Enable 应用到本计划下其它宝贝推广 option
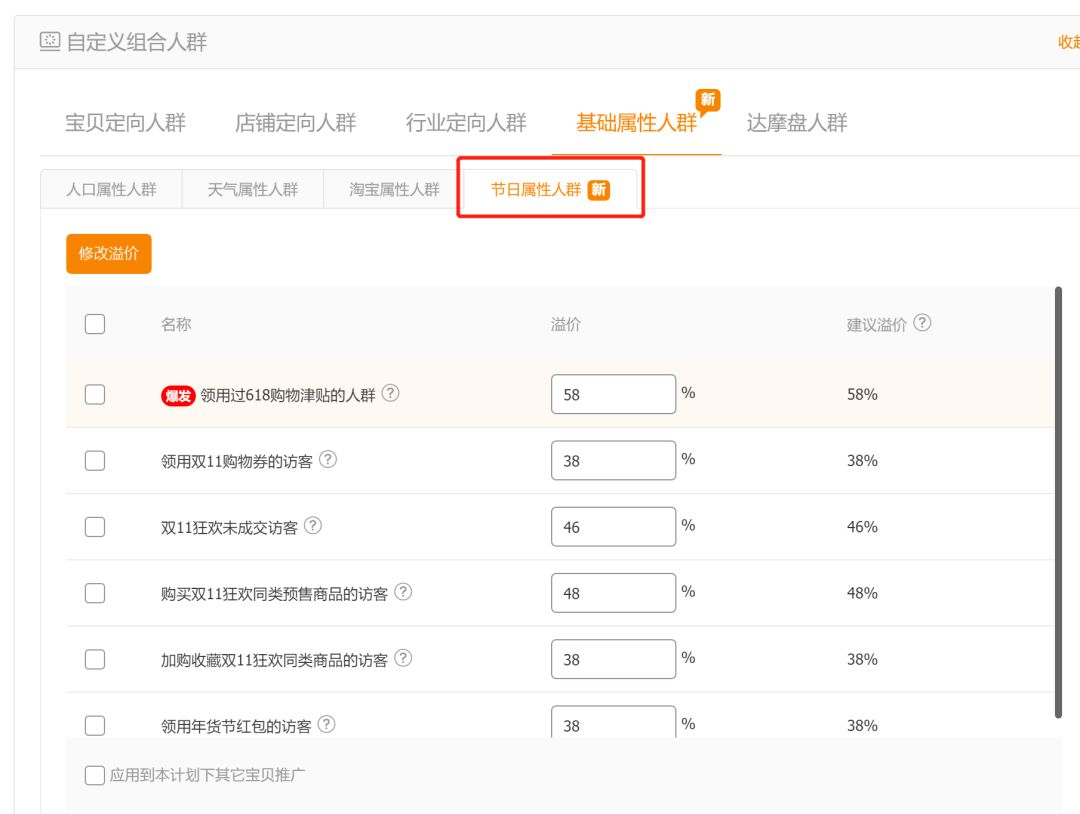 [x=95, y=773]
